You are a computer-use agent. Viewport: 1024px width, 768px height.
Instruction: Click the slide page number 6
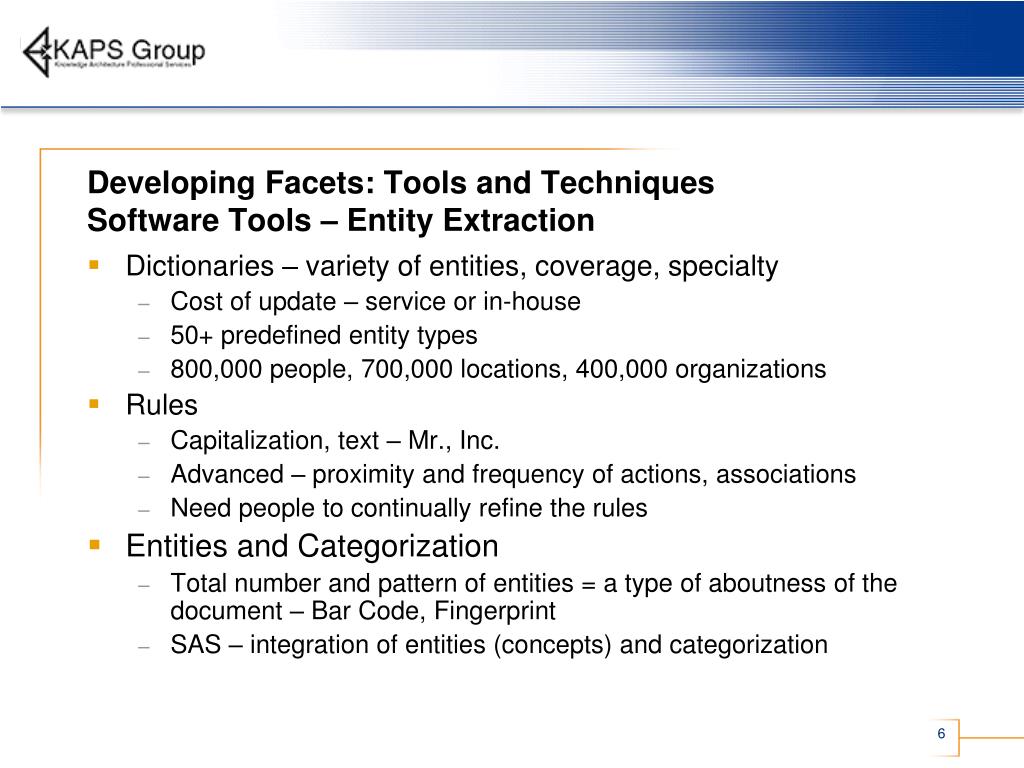[x=941, y=733]
